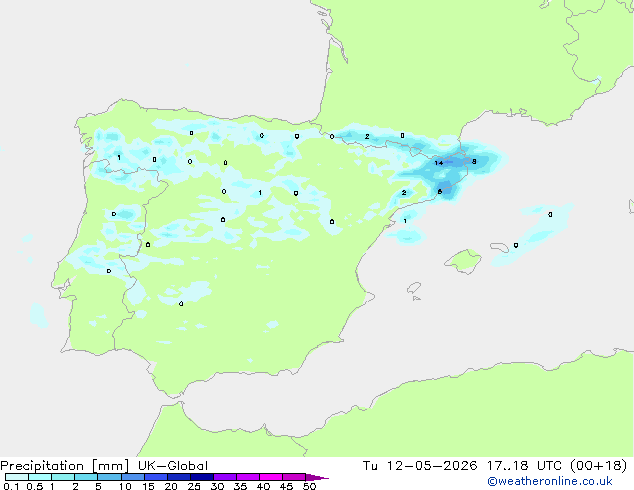Click the legend scale label '35'
Viewport: 634px width, 490px height.
tap(240, 486)
